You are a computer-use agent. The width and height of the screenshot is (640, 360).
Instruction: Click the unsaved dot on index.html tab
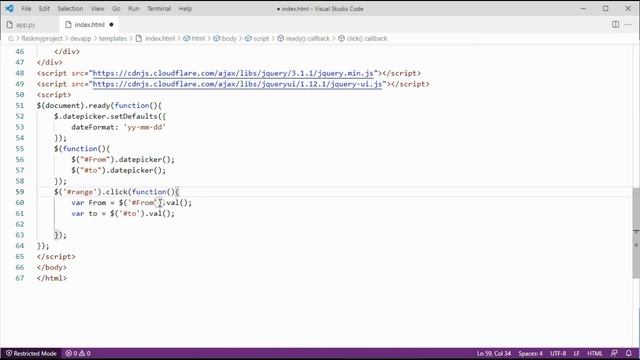pyautogui.click(x=111, y=25)
